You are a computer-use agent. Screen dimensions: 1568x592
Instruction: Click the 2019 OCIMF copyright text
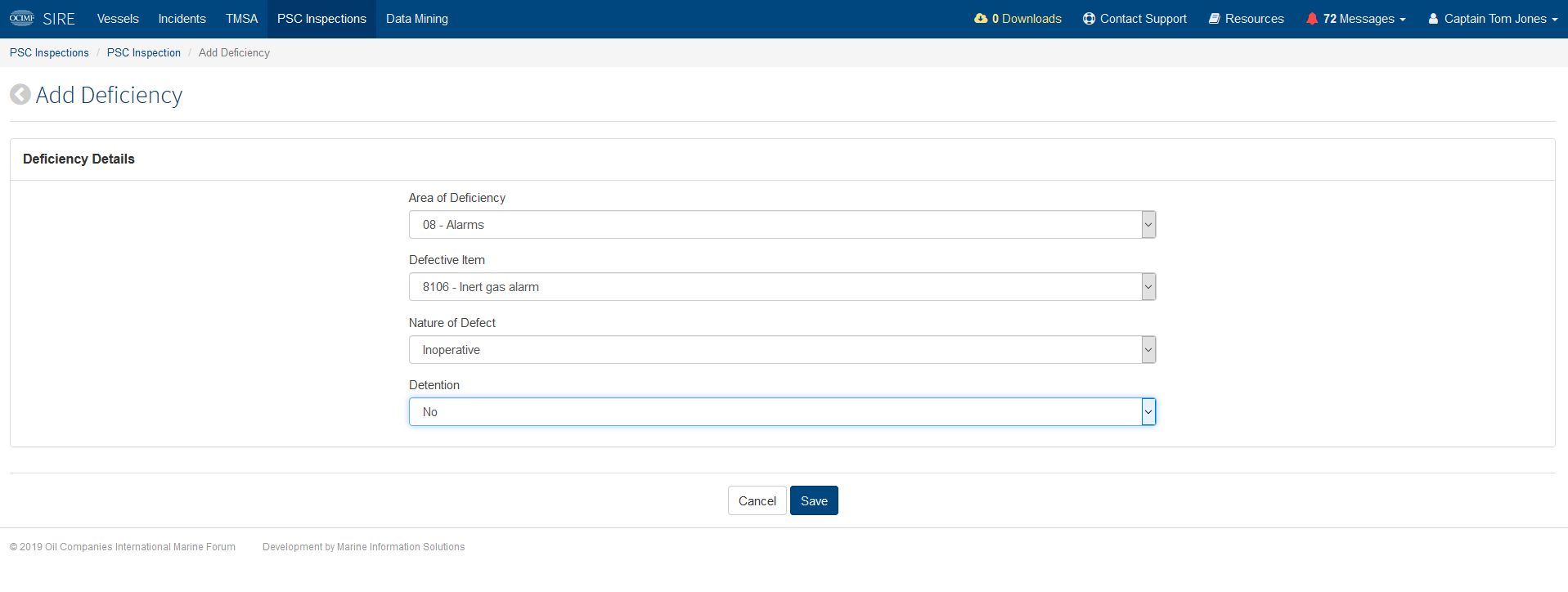[x=123, y=547]
